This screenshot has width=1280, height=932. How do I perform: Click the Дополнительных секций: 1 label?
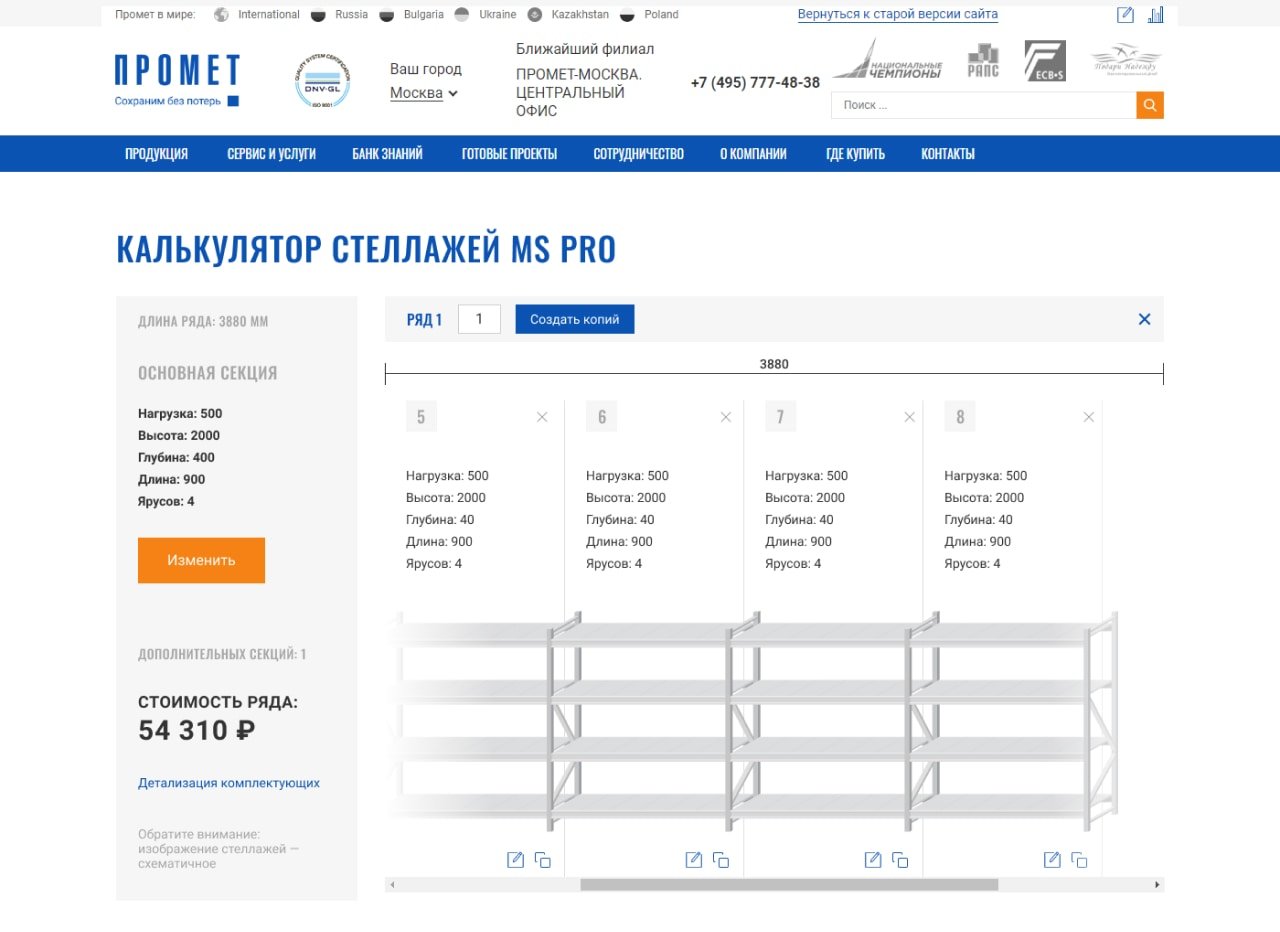[x=222, y=654]
